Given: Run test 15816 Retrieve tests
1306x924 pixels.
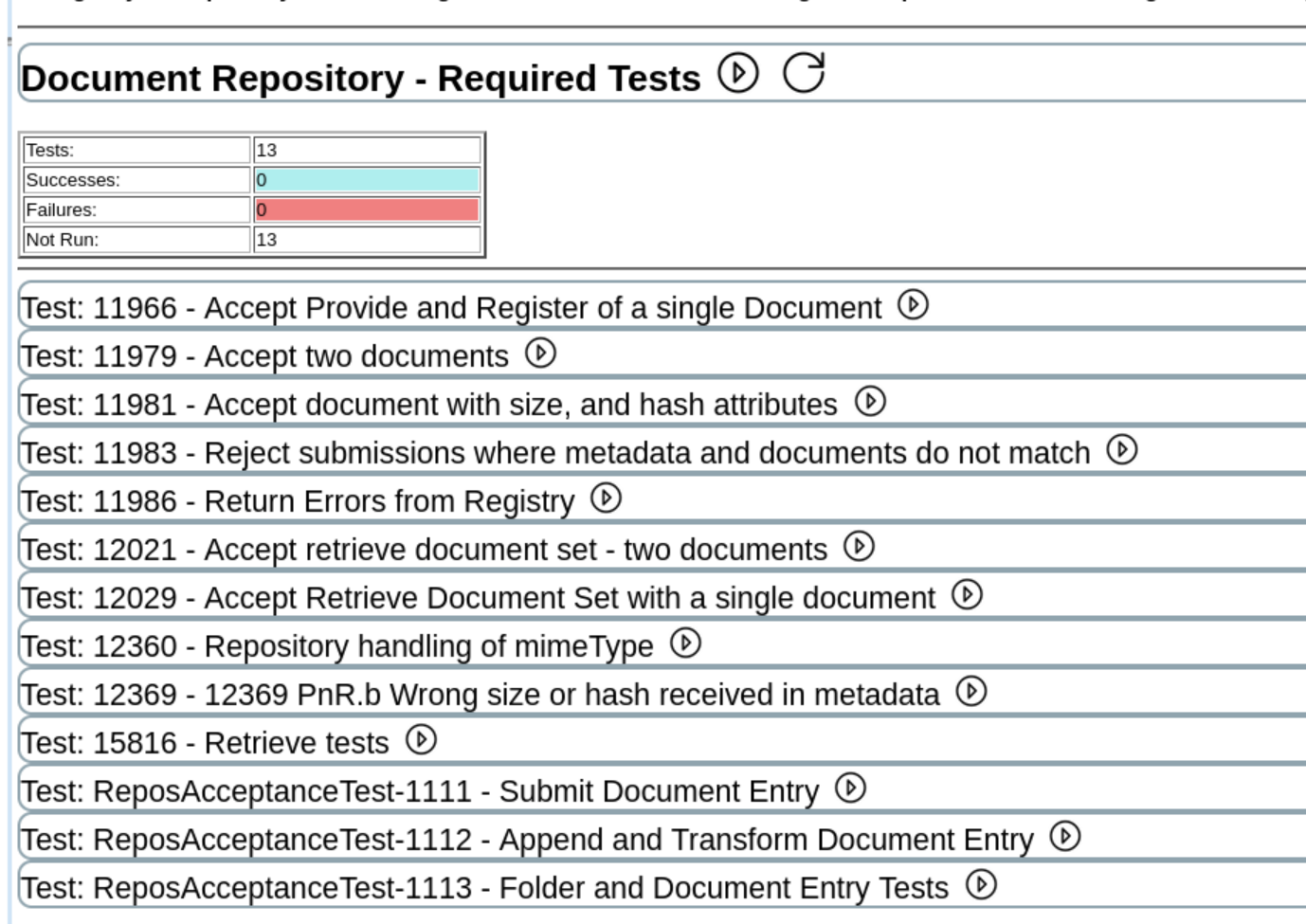Looking at the screenshot, I should tap(421, 740).
